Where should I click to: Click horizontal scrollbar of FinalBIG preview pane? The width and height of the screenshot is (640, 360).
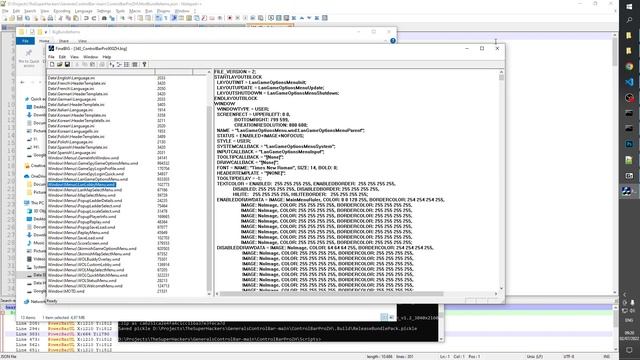tap(356, 294)
